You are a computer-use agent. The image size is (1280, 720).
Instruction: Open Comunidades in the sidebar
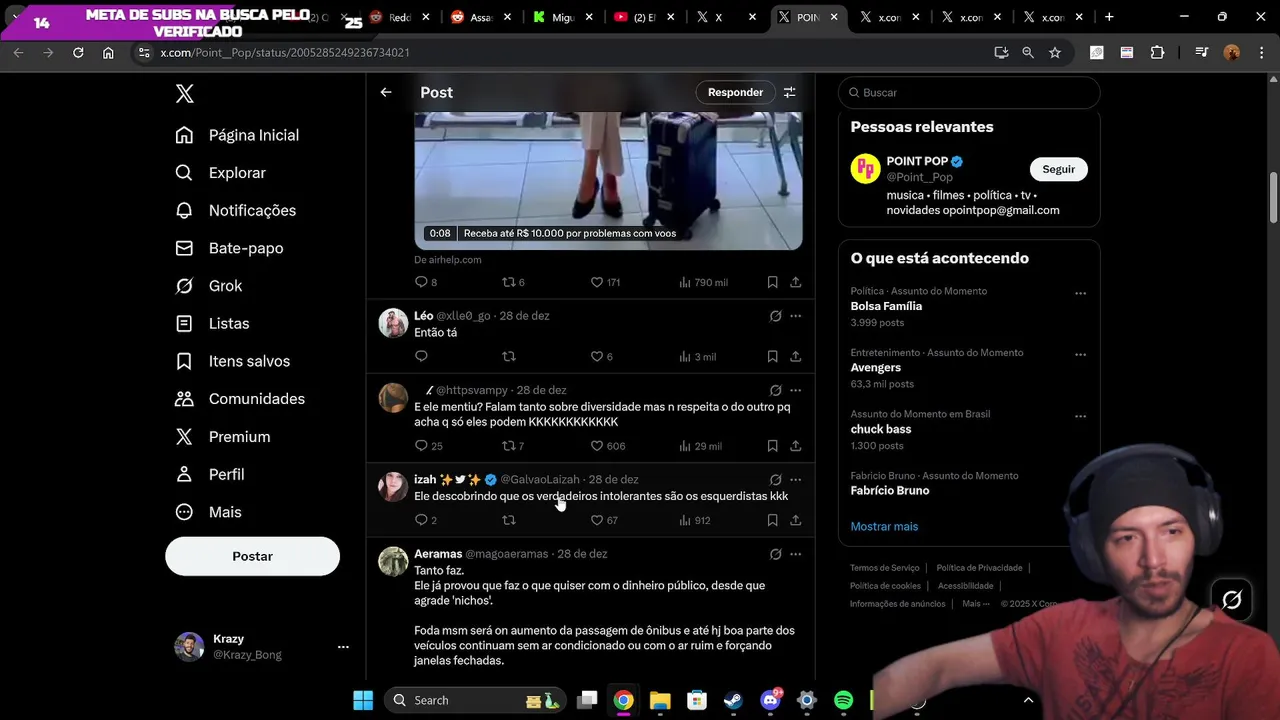[x=240, y=399]
